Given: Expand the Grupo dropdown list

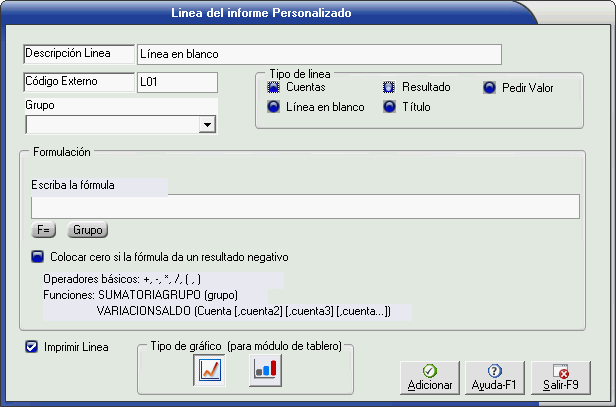Looking at the screenshot, I should point(207,125).
